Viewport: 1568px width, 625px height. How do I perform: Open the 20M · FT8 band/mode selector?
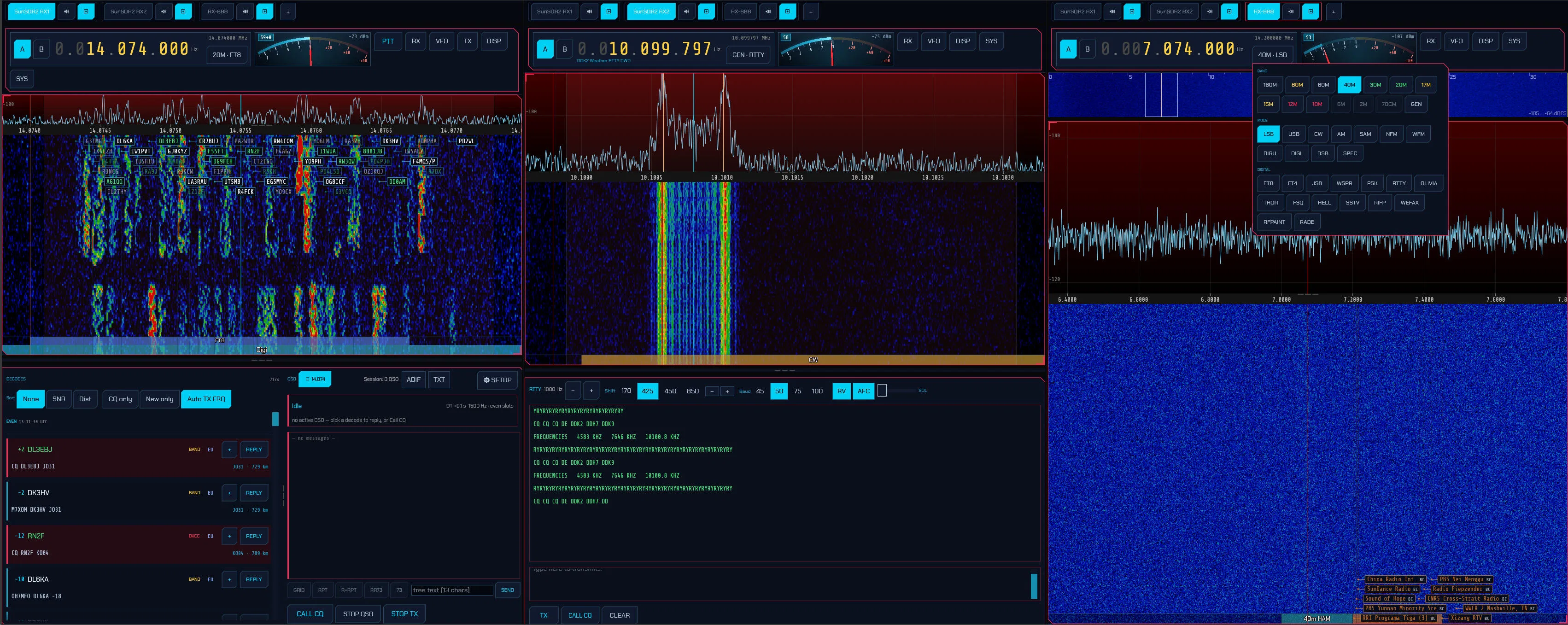pos(227,55)
